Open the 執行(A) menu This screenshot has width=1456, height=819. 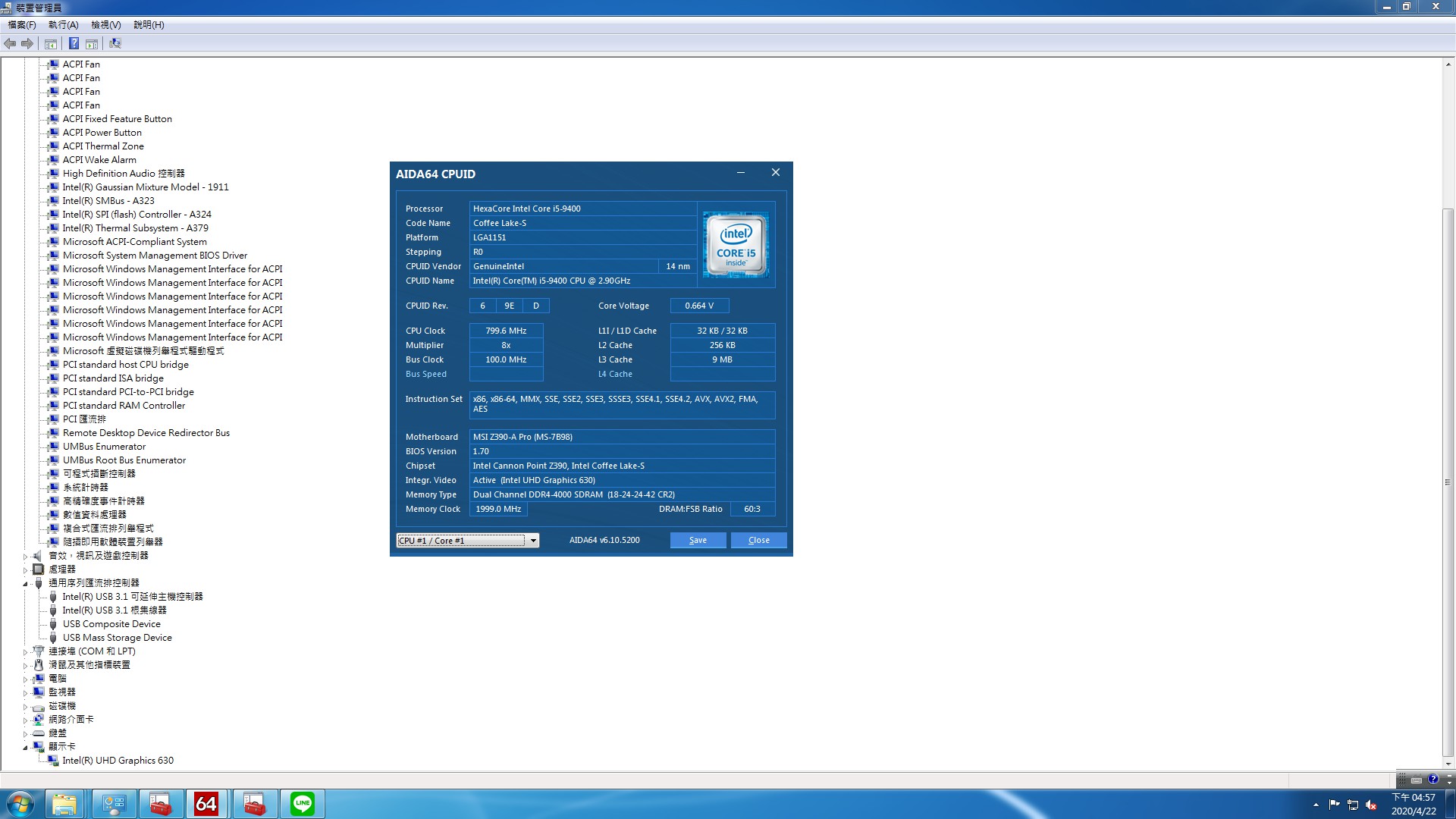click(64, 25)
